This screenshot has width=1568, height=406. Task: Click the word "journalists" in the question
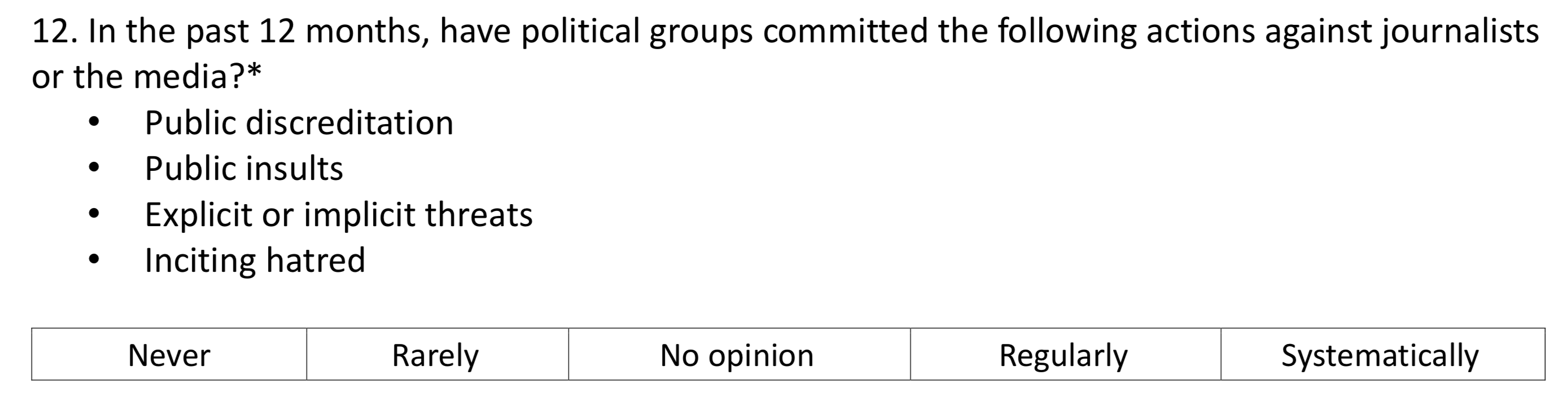point(1461,32)
